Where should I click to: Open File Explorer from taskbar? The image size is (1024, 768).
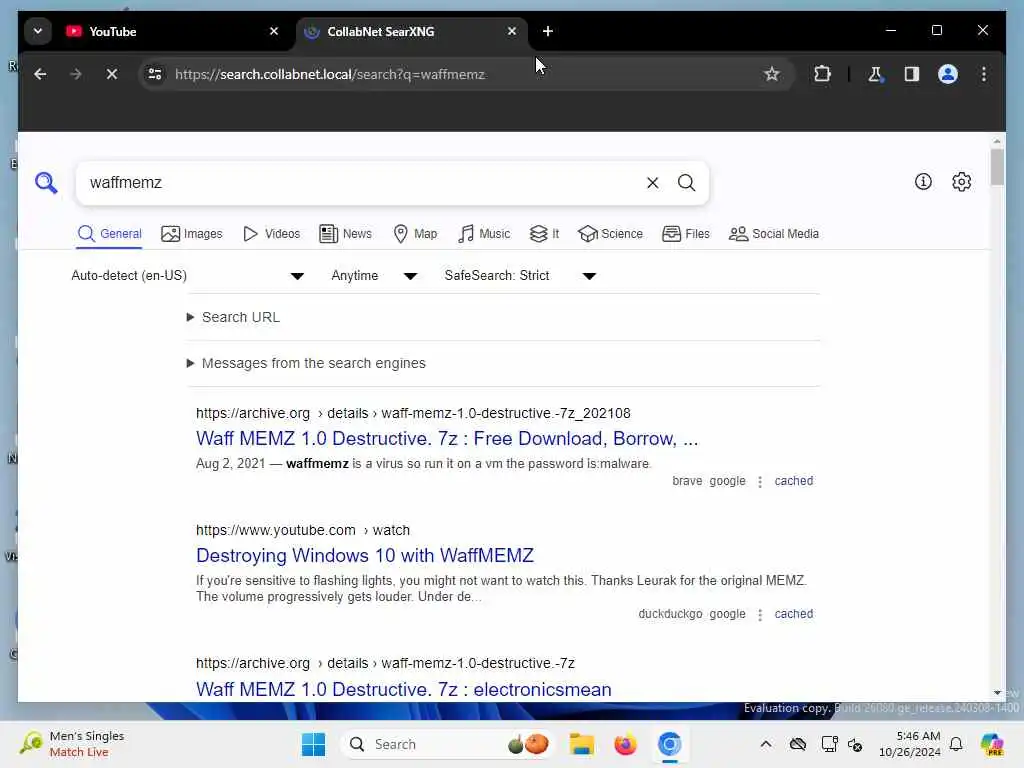581,744
